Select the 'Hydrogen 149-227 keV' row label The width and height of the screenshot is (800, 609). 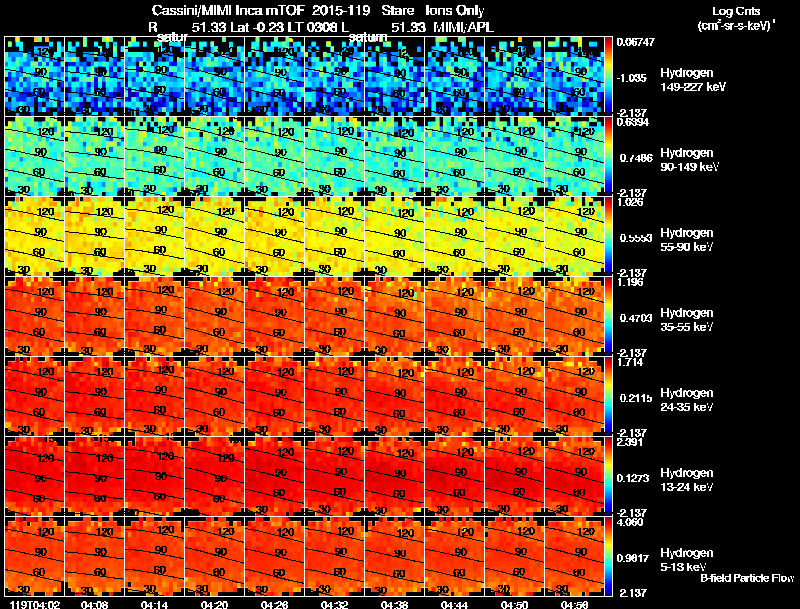pyautogui.click(x=692, y=80)
